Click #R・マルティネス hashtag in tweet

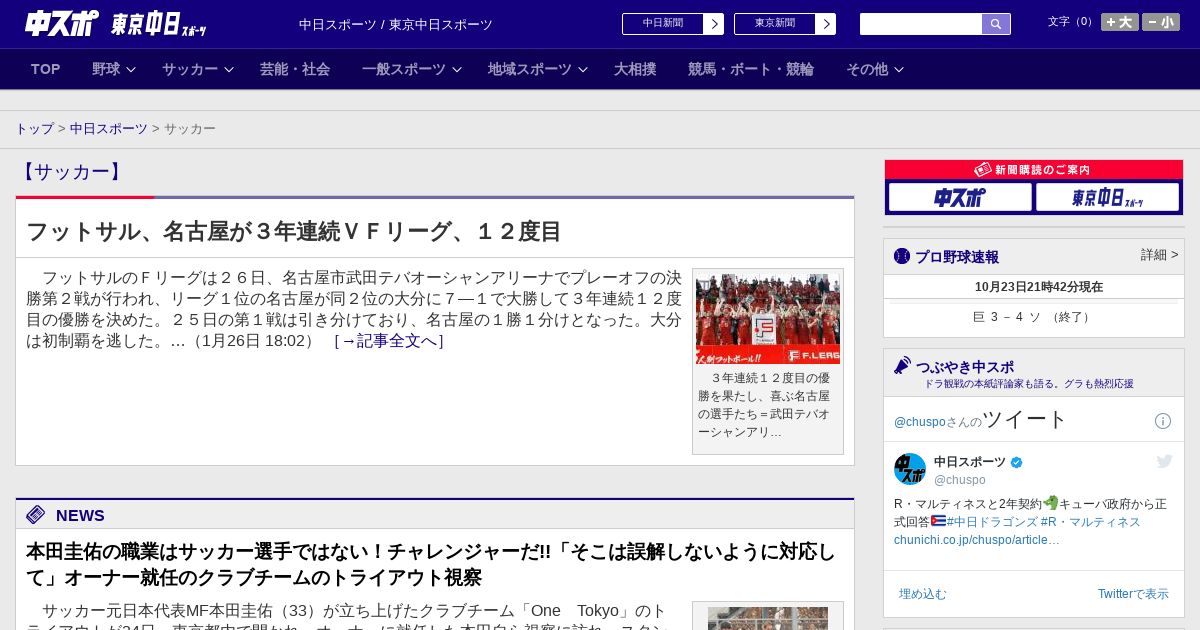coord(1091,522)
